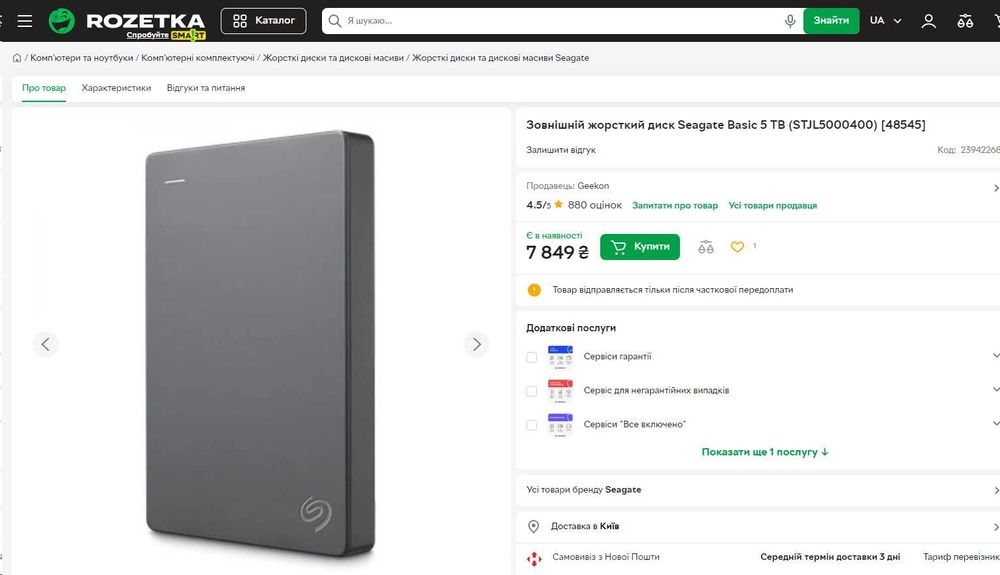1000x575 pixels.
Task: Expand Сервіси "Все включено" chevron
Action: click(x=996, y=423)
